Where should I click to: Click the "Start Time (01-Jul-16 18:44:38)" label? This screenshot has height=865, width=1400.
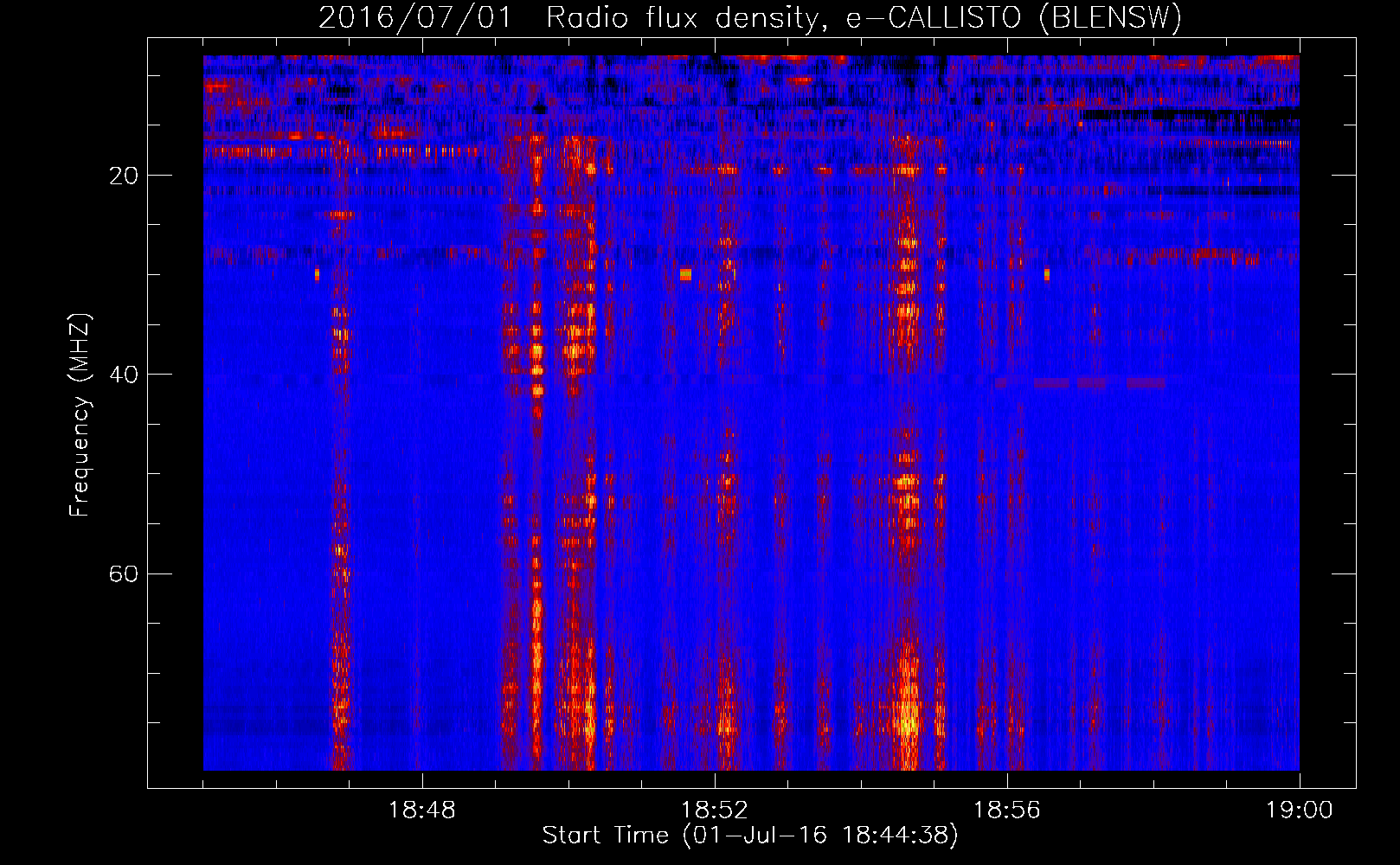pyautogui.click(x=750, y=836)
